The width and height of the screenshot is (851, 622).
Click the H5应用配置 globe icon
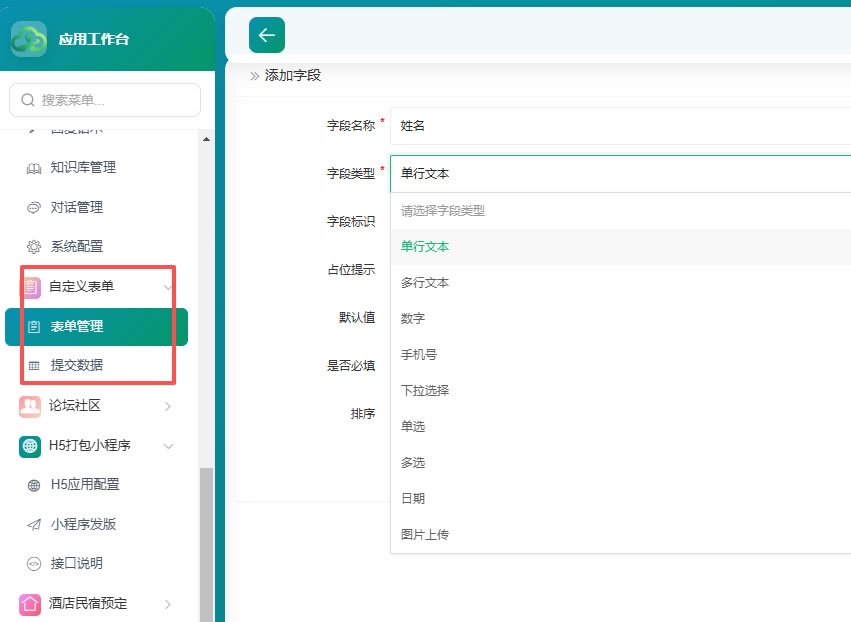[34, 485]
